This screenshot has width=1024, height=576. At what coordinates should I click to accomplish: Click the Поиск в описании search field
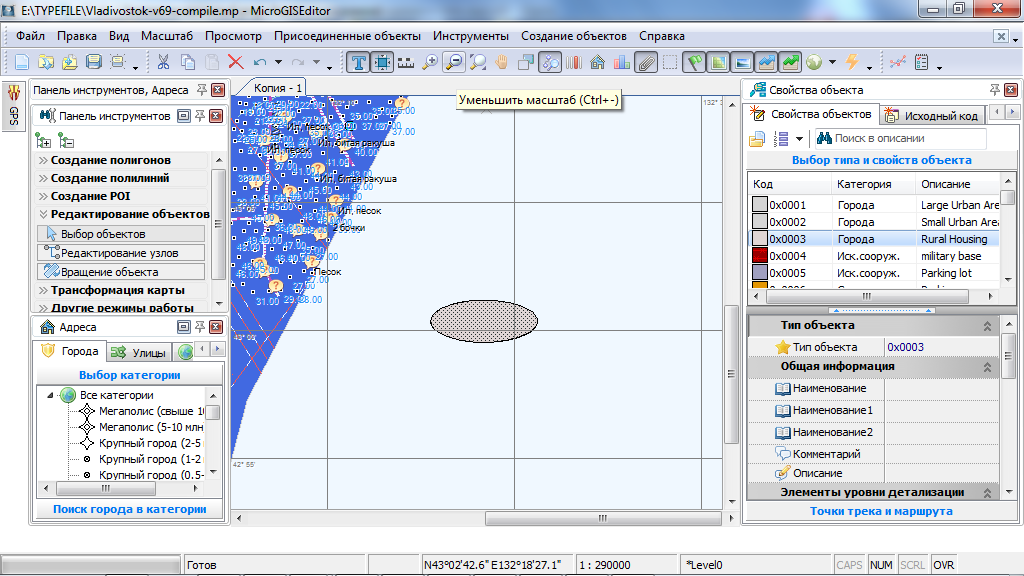(x=908, y=138)
